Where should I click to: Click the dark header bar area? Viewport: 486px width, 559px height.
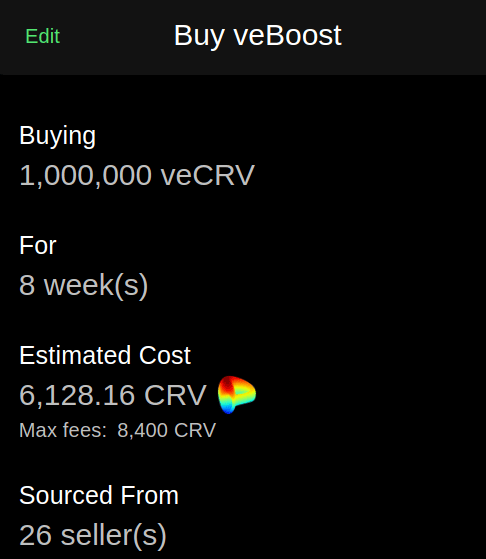tap(243, 37)
